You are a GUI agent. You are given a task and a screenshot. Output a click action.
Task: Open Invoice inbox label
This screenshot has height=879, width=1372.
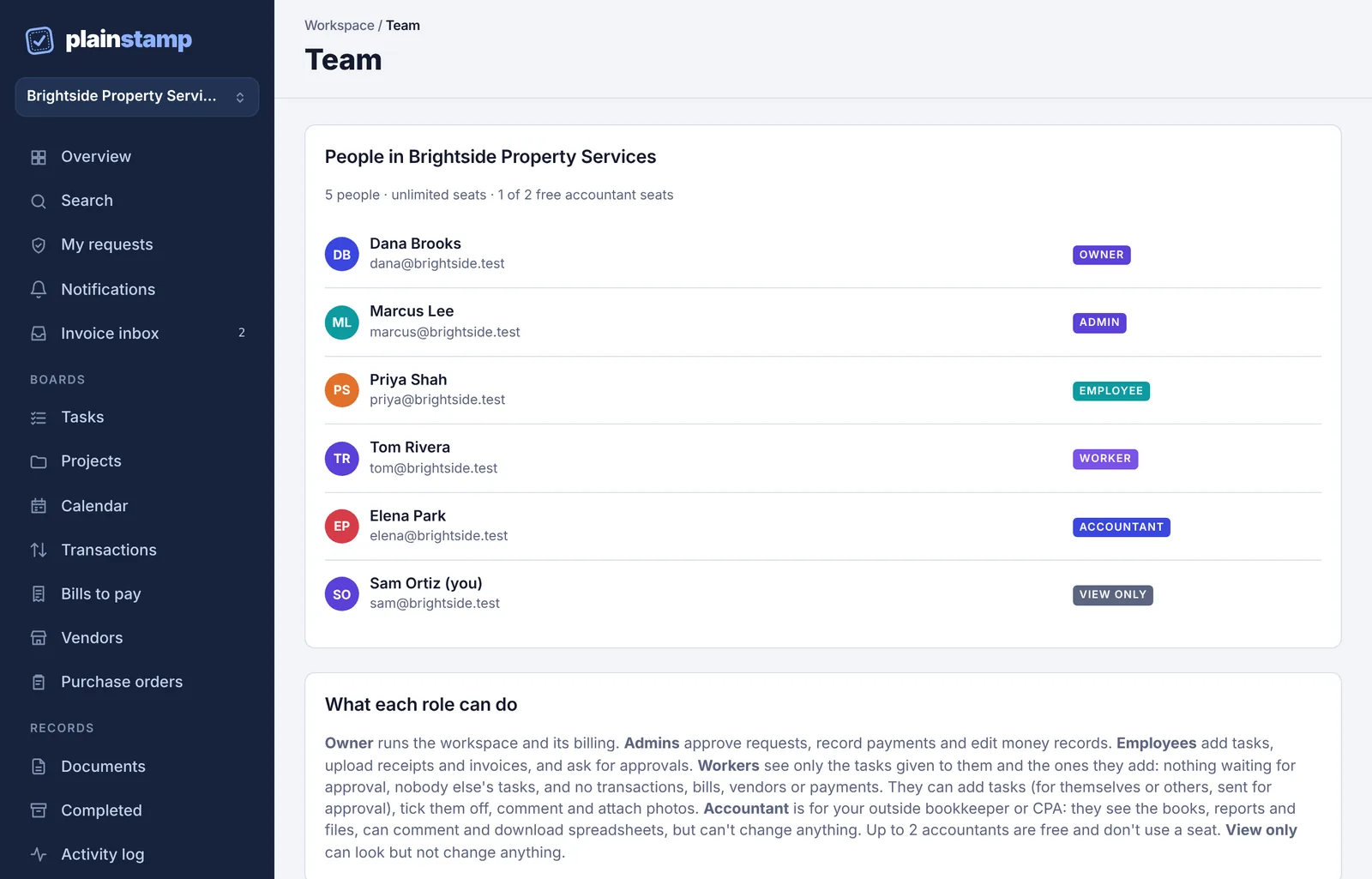tap(110, 334)
